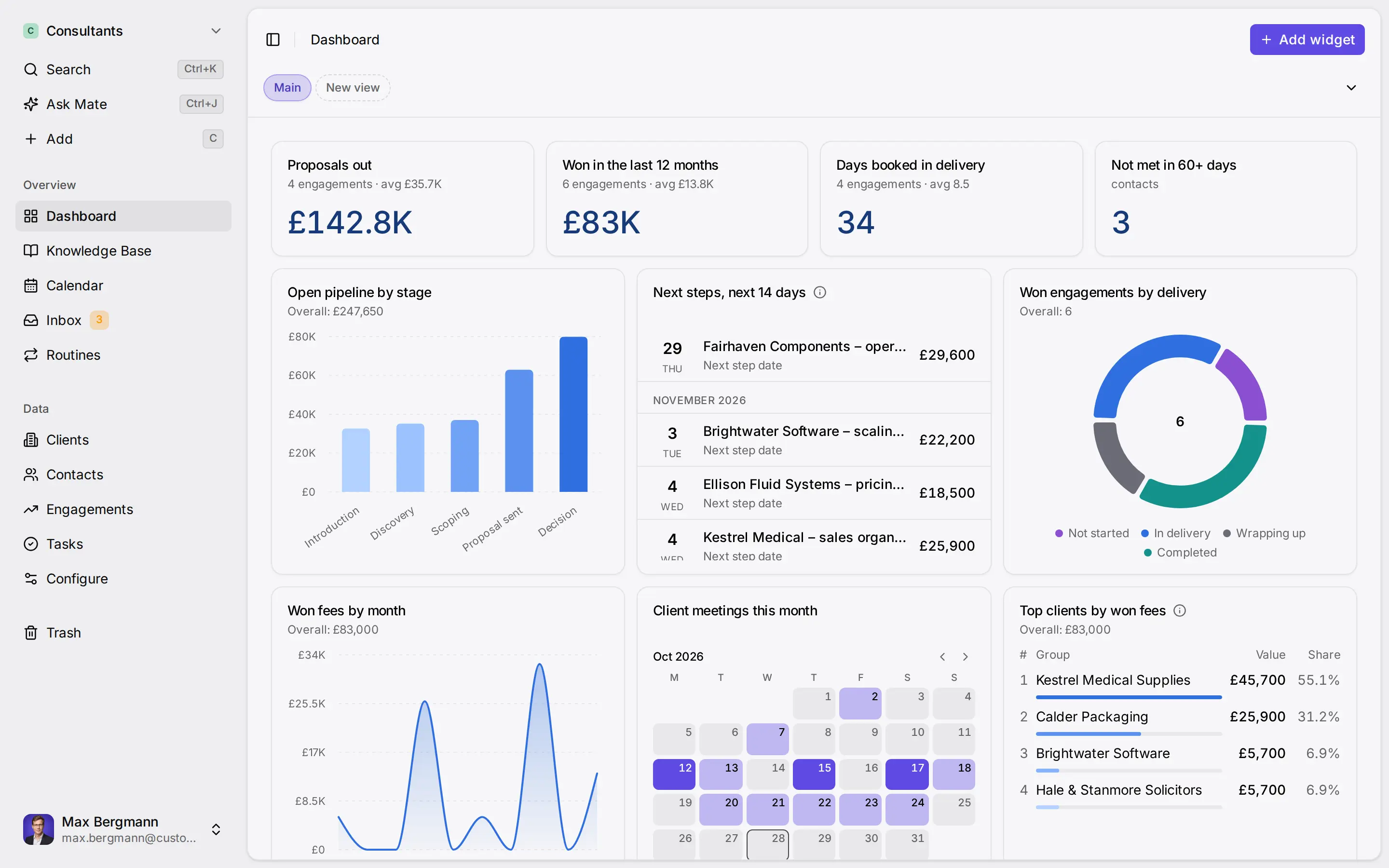1389x868 pixels.
Task: Toggle Wrapping up legend item
Action: pyautogui.click(x=1264, y=533)
